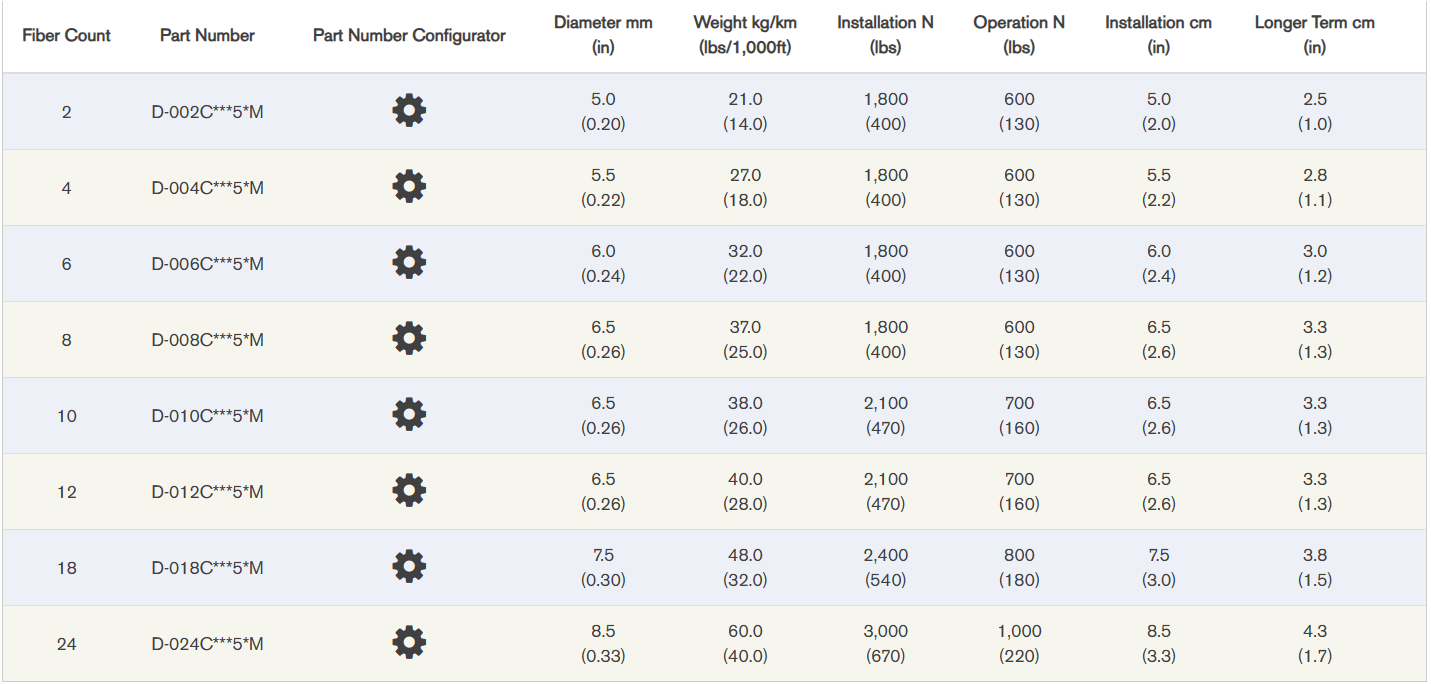The image size is (1431, 684).
Task: Open the 10-fiber part number configurator gear
Action: [409, 413]
